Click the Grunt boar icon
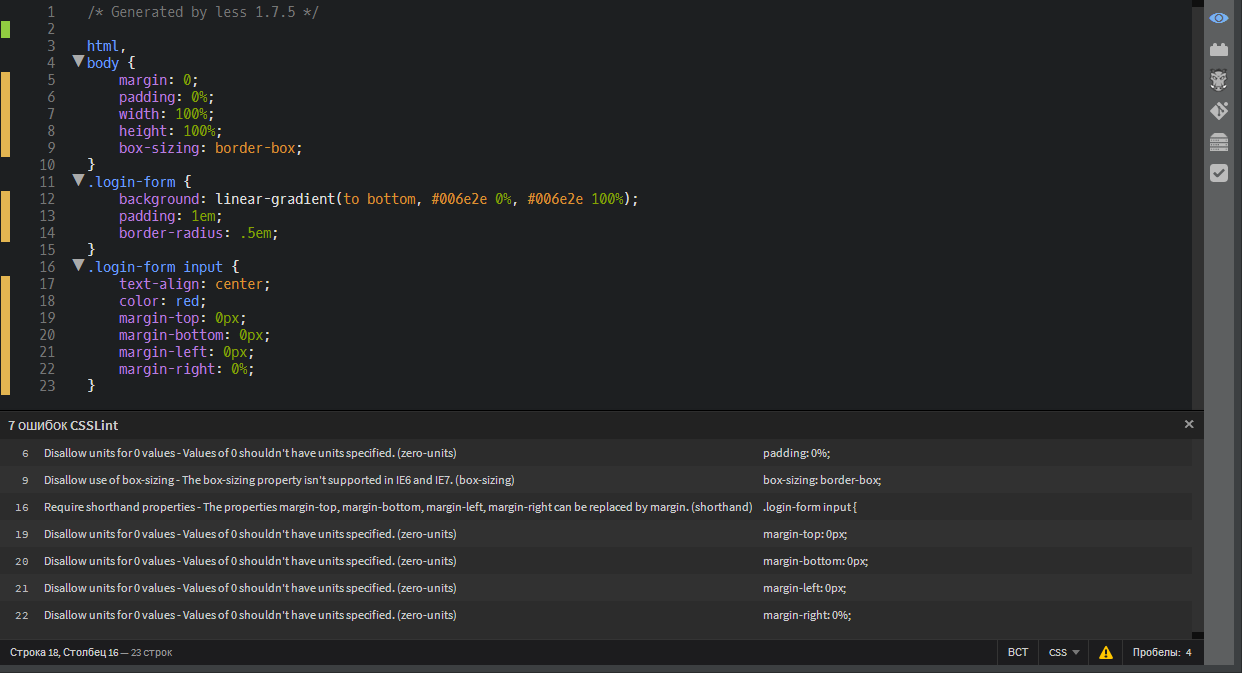The image size is (1242, 673). [1218, 80]
